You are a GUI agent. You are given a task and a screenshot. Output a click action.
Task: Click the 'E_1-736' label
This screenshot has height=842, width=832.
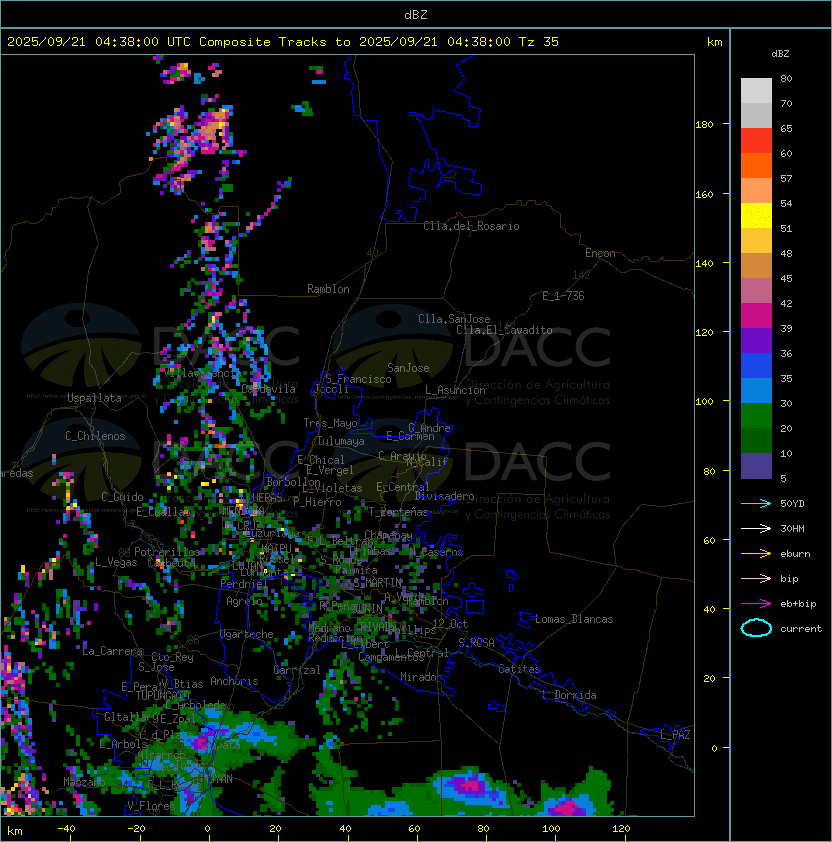[563, 296]
